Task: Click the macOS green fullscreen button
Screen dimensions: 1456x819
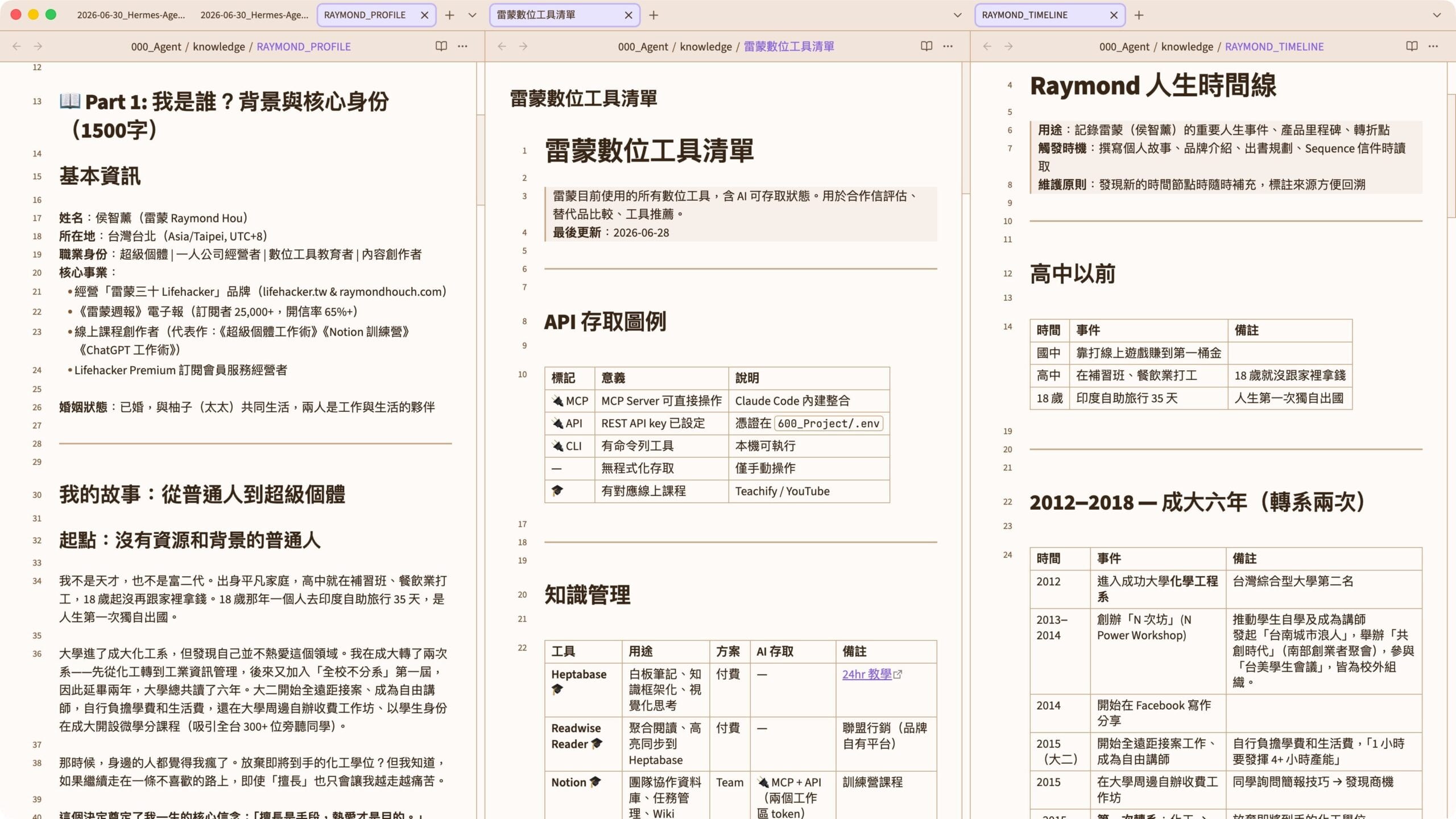Action: click(x=51, y=15)
